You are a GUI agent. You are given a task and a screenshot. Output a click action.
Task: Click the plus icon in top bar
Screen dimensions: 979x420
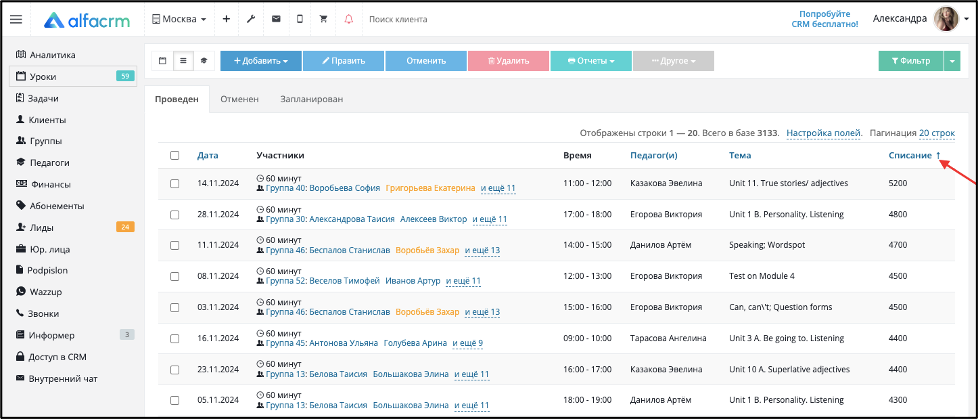pyautogui.click(x=227, y=19)
